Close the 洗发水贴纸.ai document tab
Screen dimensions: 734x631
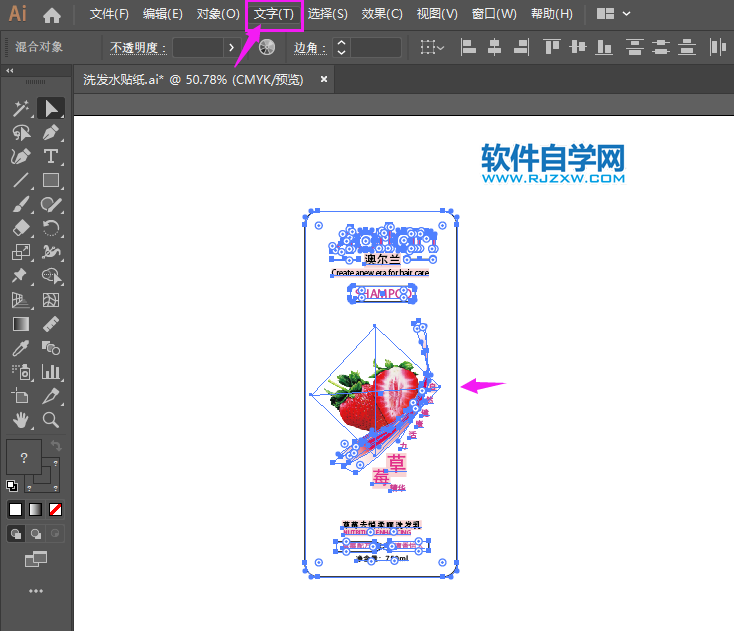(x=323, y=79)
